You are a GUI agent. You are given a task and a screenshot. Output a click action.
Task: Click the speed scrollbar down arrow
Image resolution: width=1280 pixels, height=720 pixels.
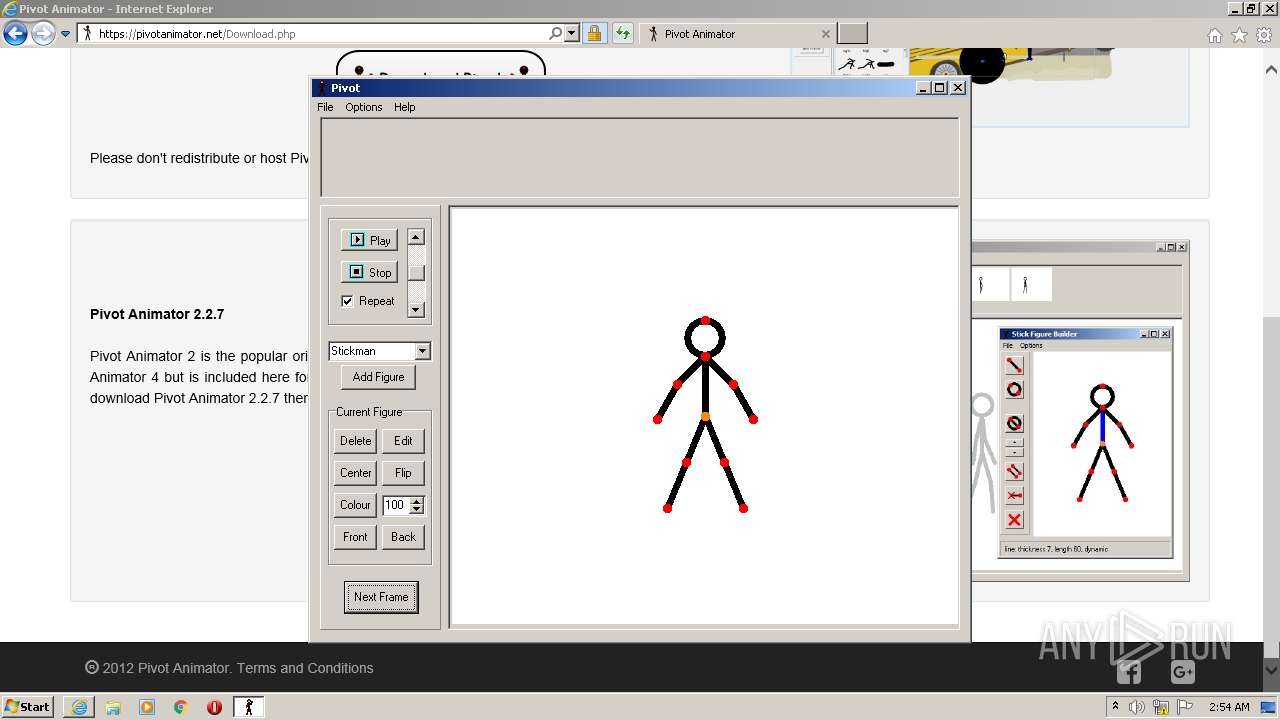416,310
